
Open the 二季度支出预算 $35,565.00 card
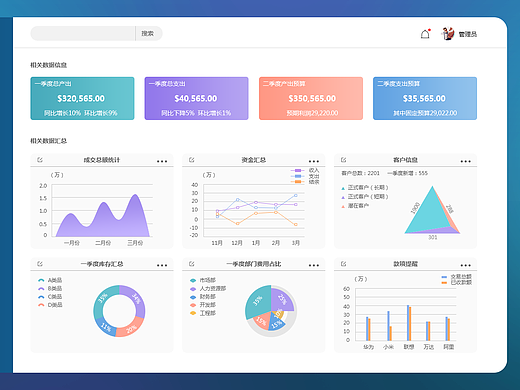425,98
